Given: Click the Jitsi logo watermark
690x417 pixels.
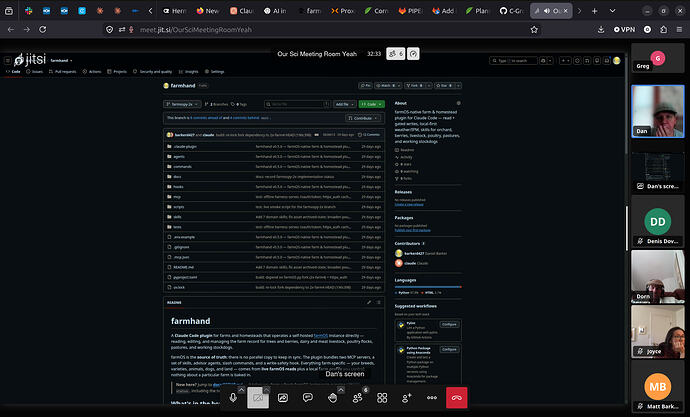Looking at the screenshot, I should [30, 59].
